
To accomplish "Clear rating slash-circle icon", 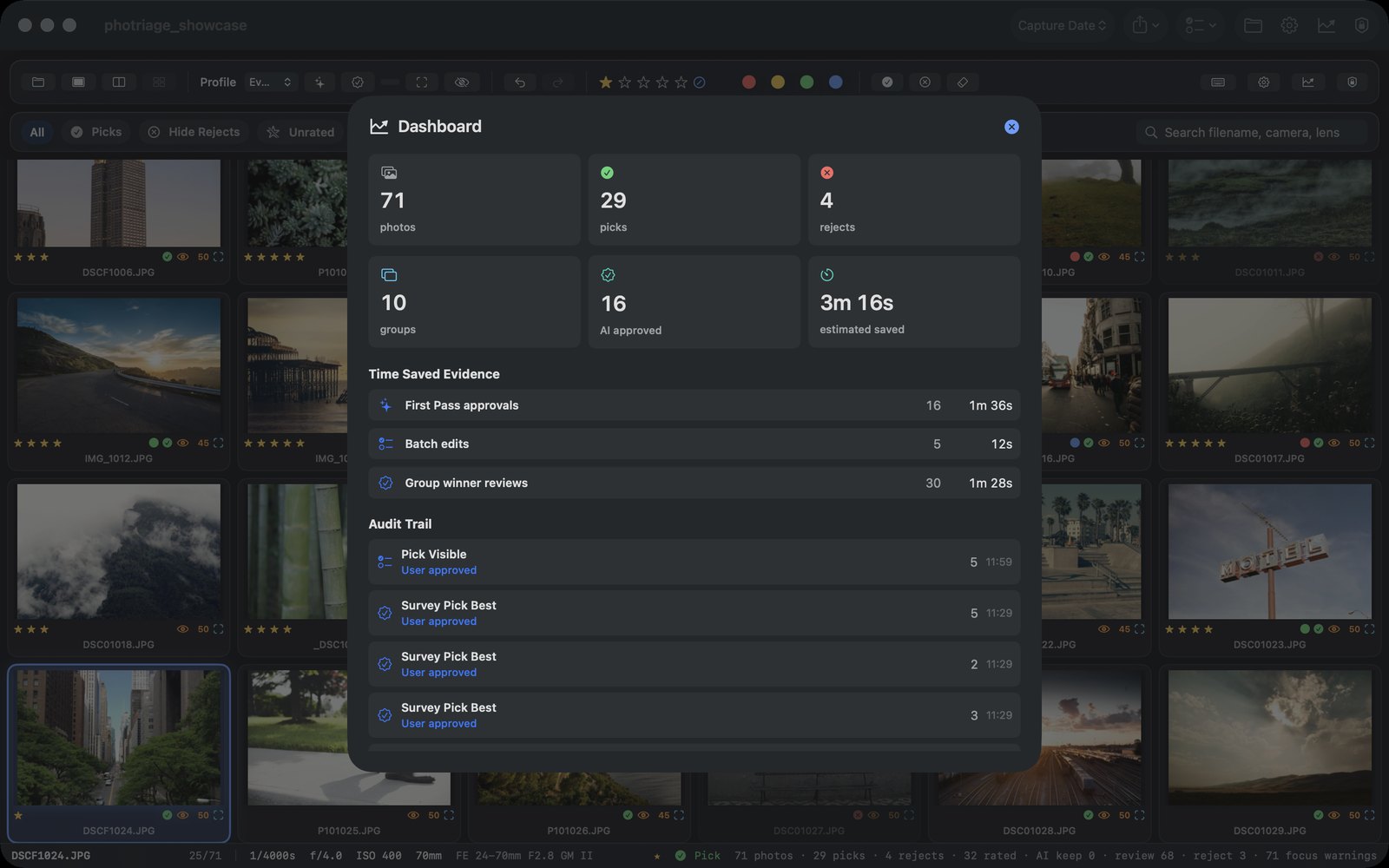I will pos(700,82).
